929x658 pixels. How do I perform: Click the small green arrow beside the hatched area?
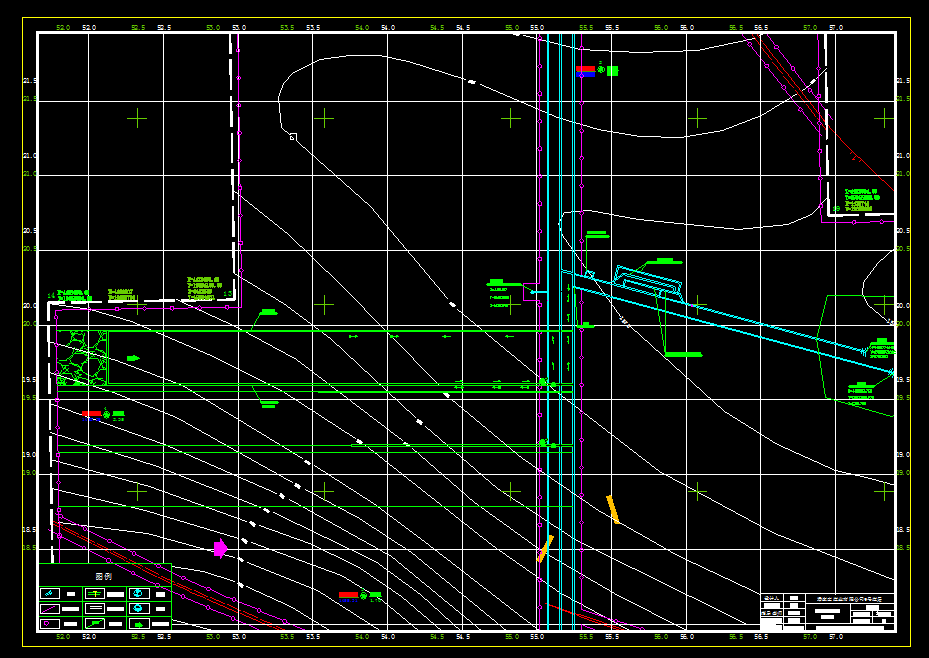click(x=133, y=358)
